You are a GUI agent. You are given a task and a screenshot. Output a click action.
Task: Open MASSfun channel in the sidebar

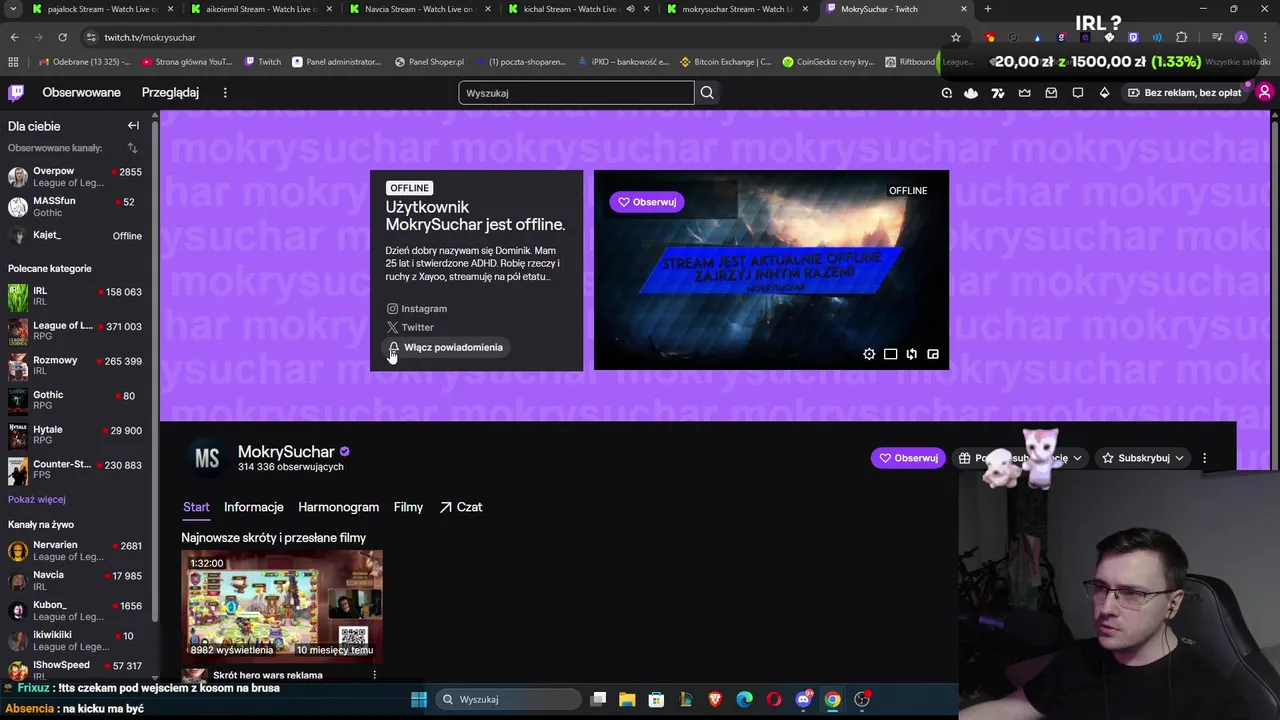[x=76, y=207]
